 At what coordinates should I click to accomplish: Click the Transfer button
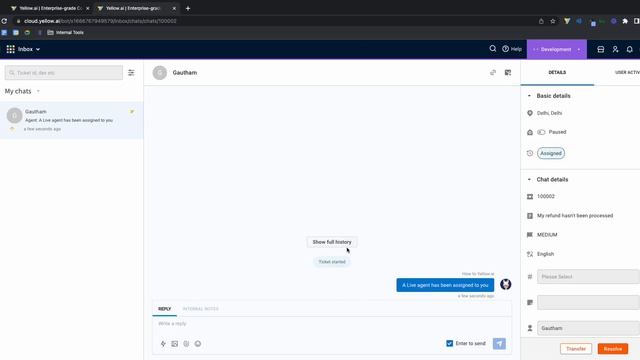click(576, 349)
